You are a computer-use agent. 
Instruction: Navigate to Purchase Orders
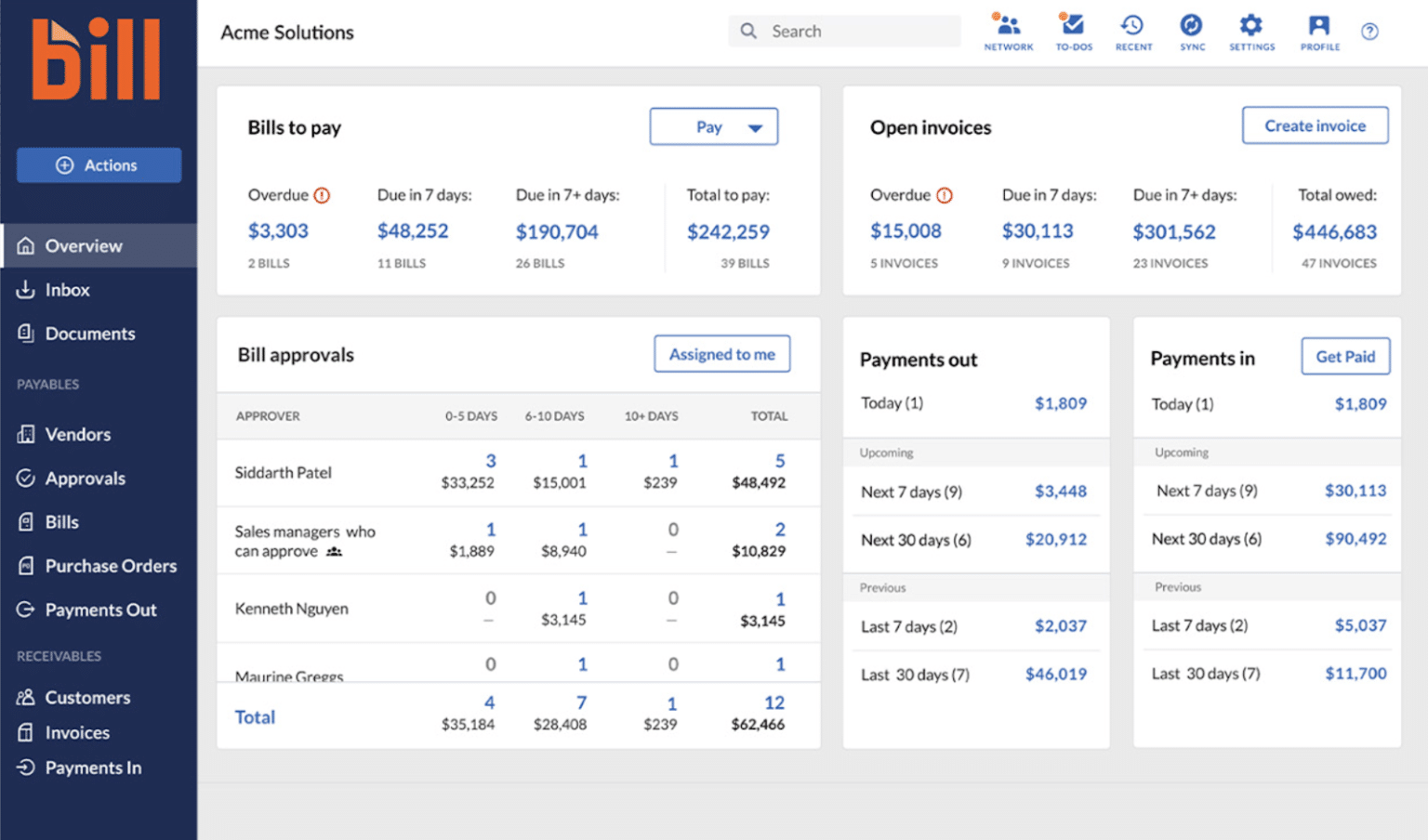111,565
